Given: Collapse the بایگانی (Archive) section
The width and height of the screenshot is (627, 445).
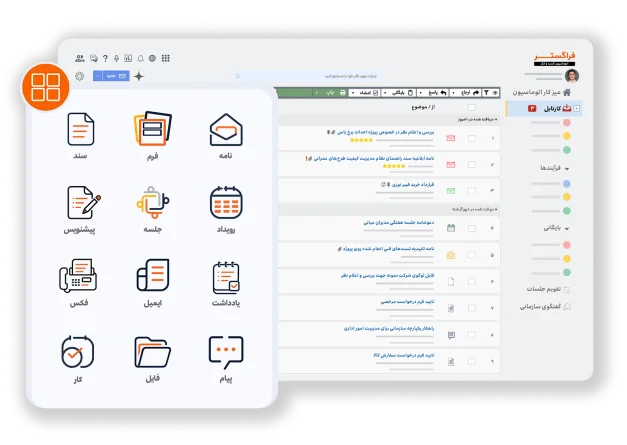Looking at the screenshot, I should 566,229.
